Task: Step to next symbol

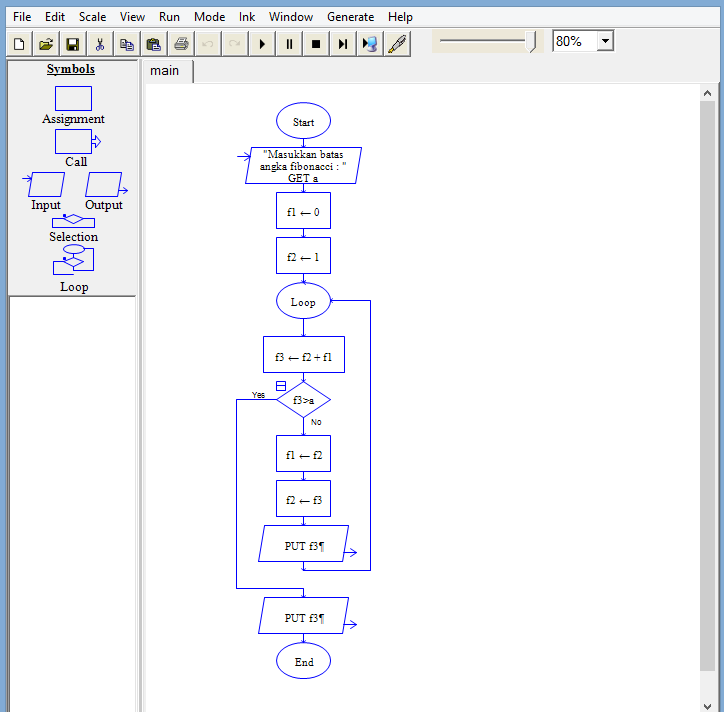Action: point(343,44)
